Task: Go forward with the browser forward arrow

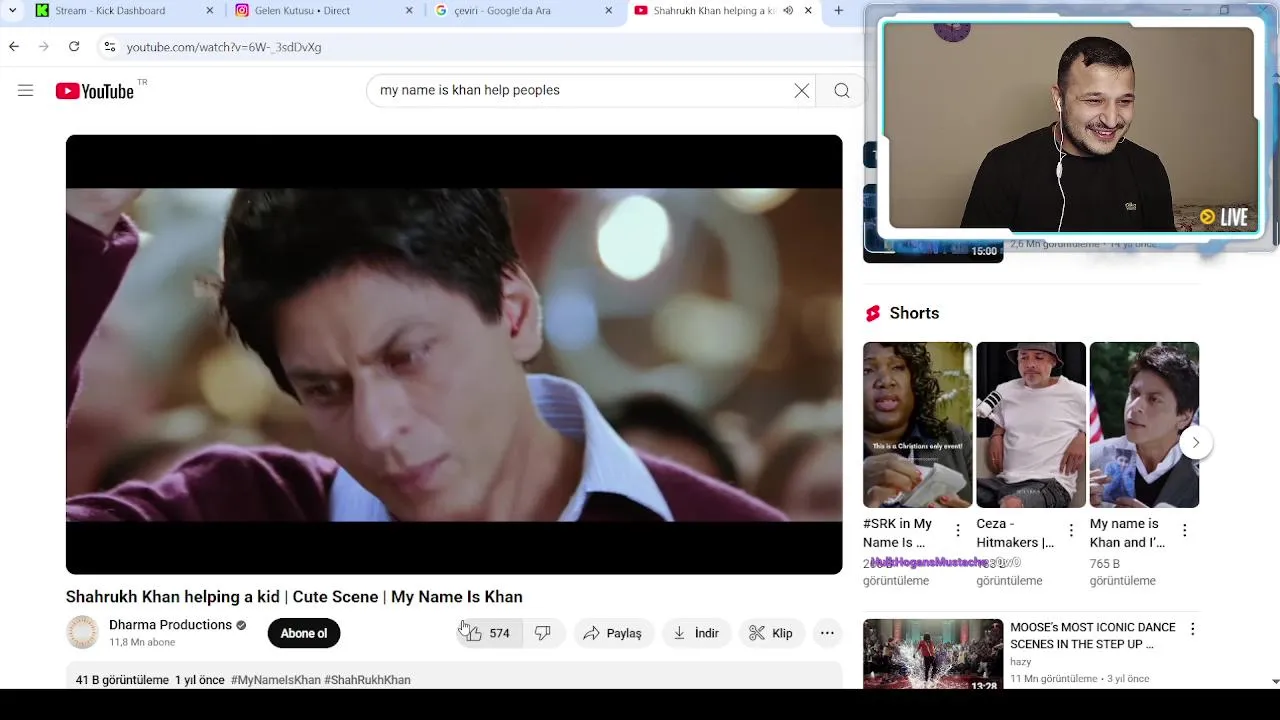Action: [44, 47]
